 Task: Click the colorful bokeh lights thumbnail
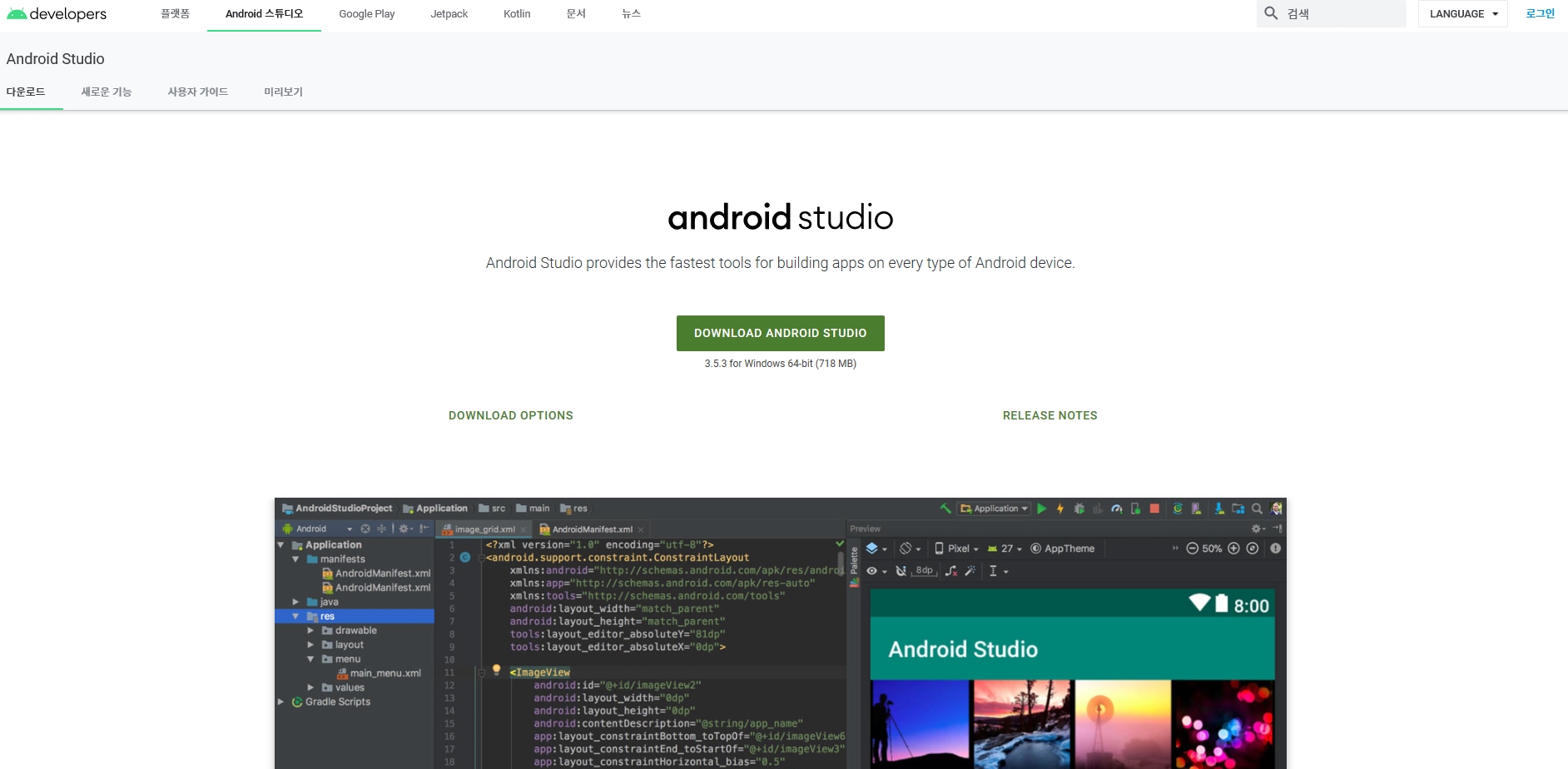coord(1223,724)
